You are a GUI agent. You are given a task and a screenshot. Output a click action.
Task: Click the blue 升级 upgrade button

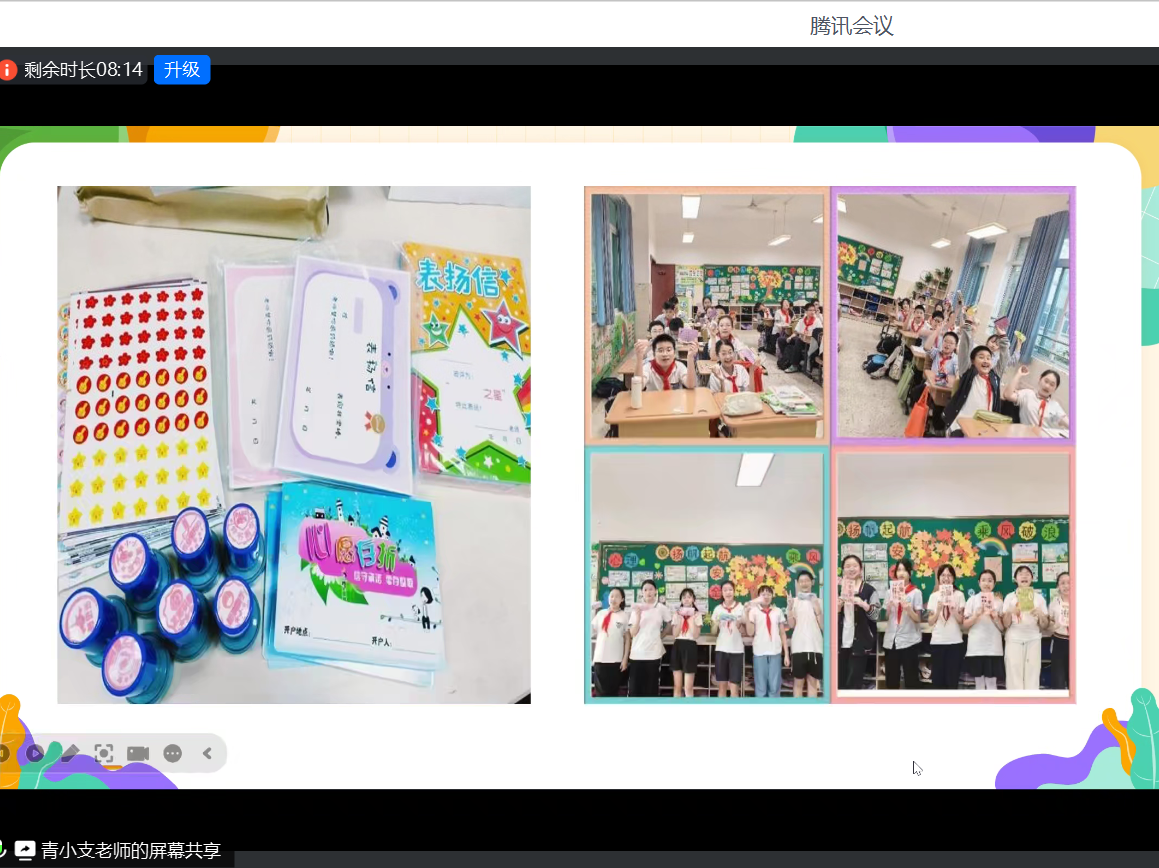pos(182,70)
